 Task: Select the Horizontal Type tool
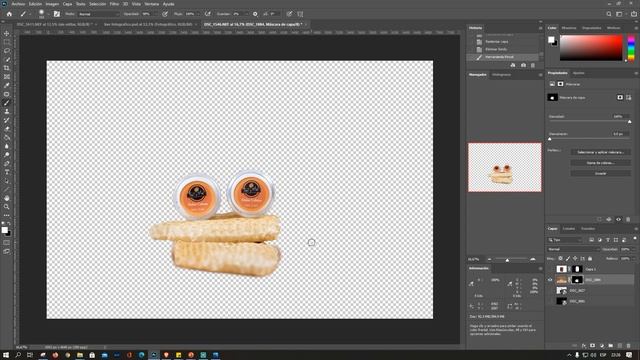[x=7, y=172]
